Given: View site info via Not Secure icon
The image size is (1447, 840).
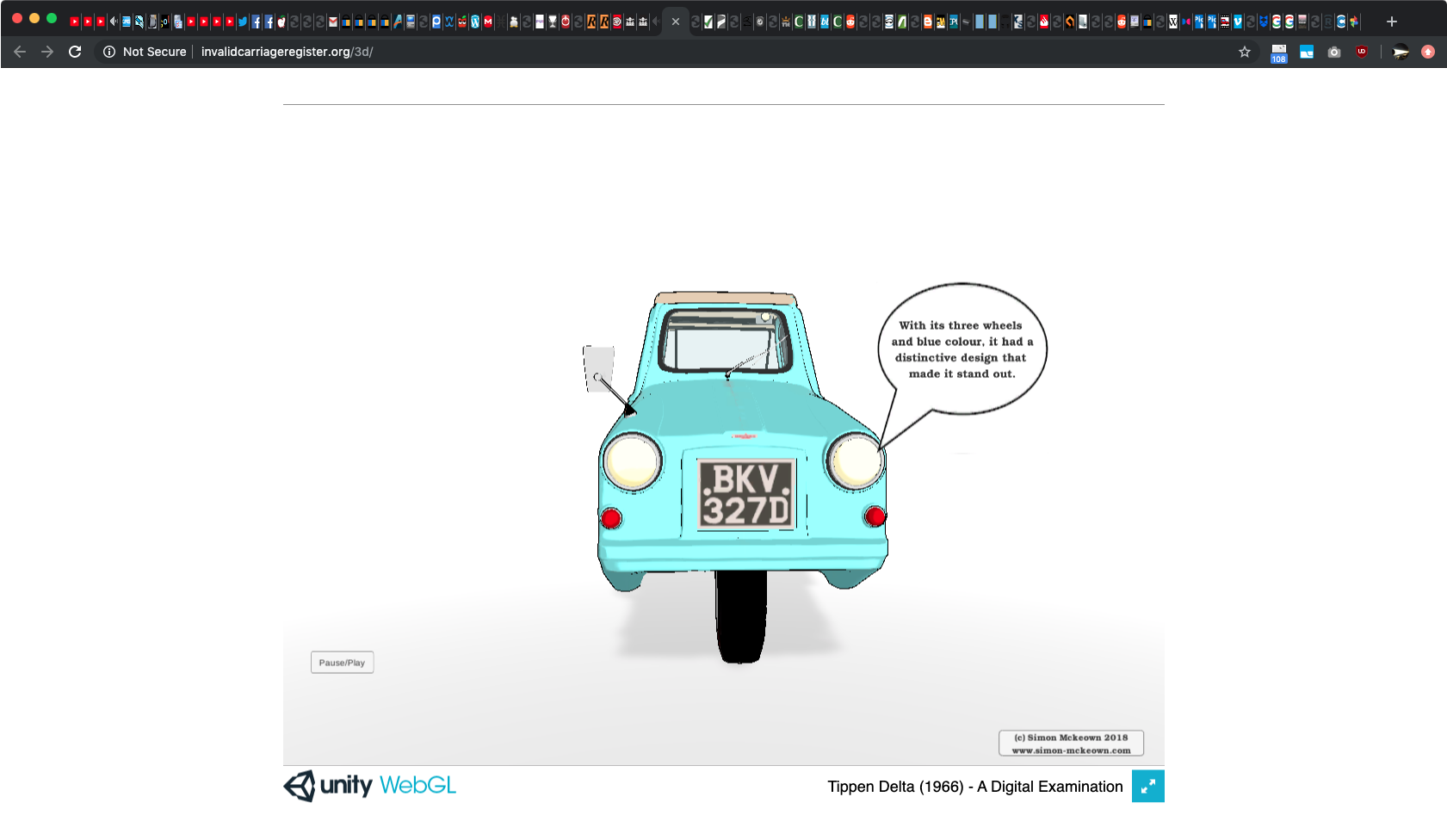Looking at the screenshot, I should tap(109, 52).
